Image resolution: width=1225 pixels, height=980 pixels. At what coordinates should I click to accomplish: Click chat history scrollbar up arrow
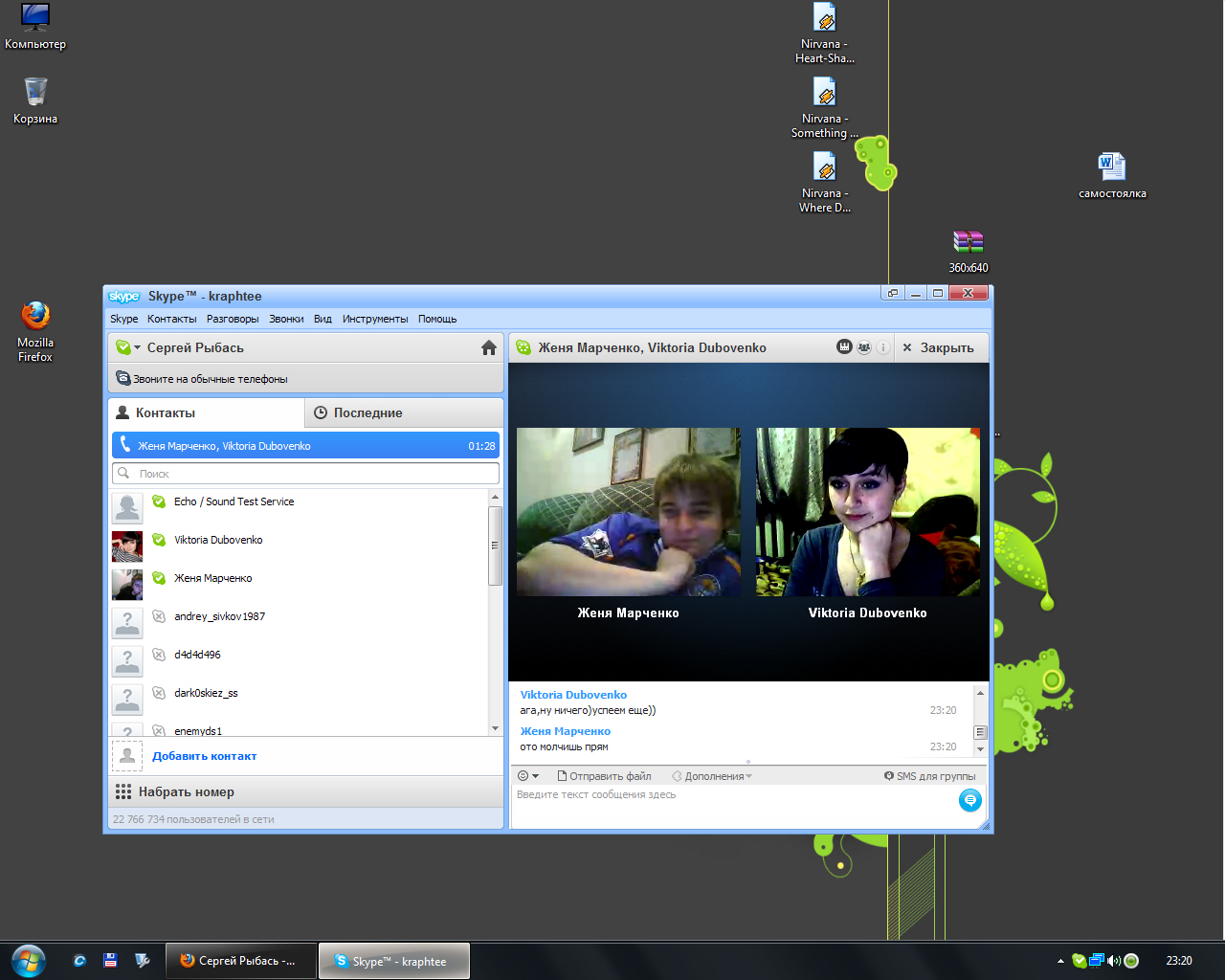(x=980, y=692)
